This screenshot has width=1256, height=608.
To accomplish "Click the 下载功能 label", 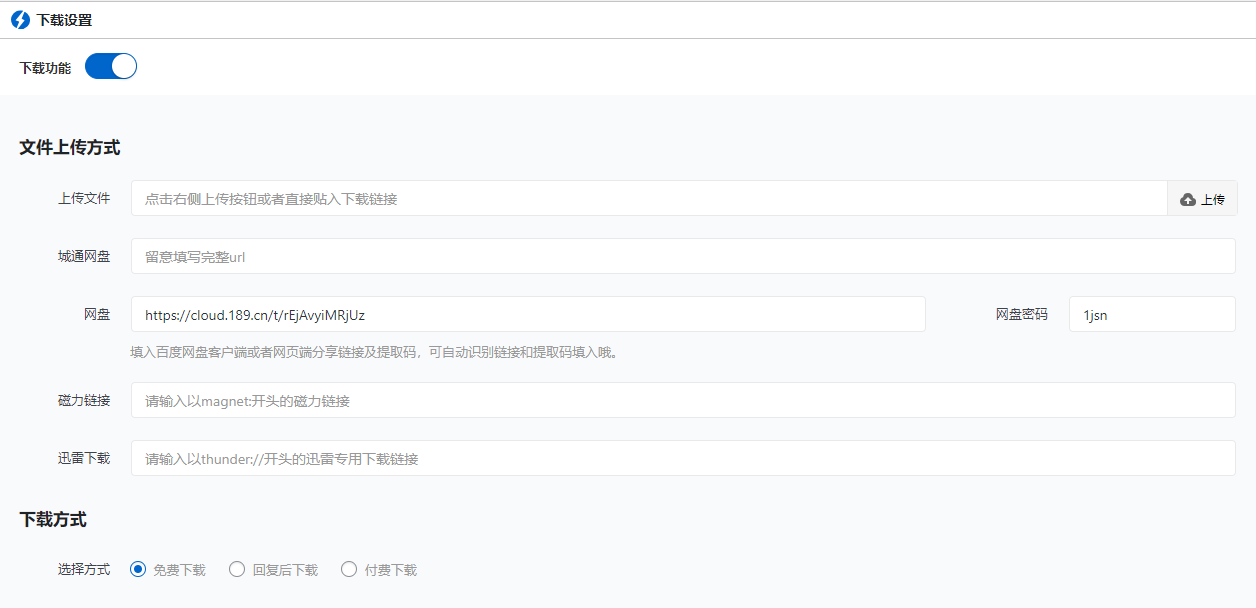I will [x=45, y=68].
